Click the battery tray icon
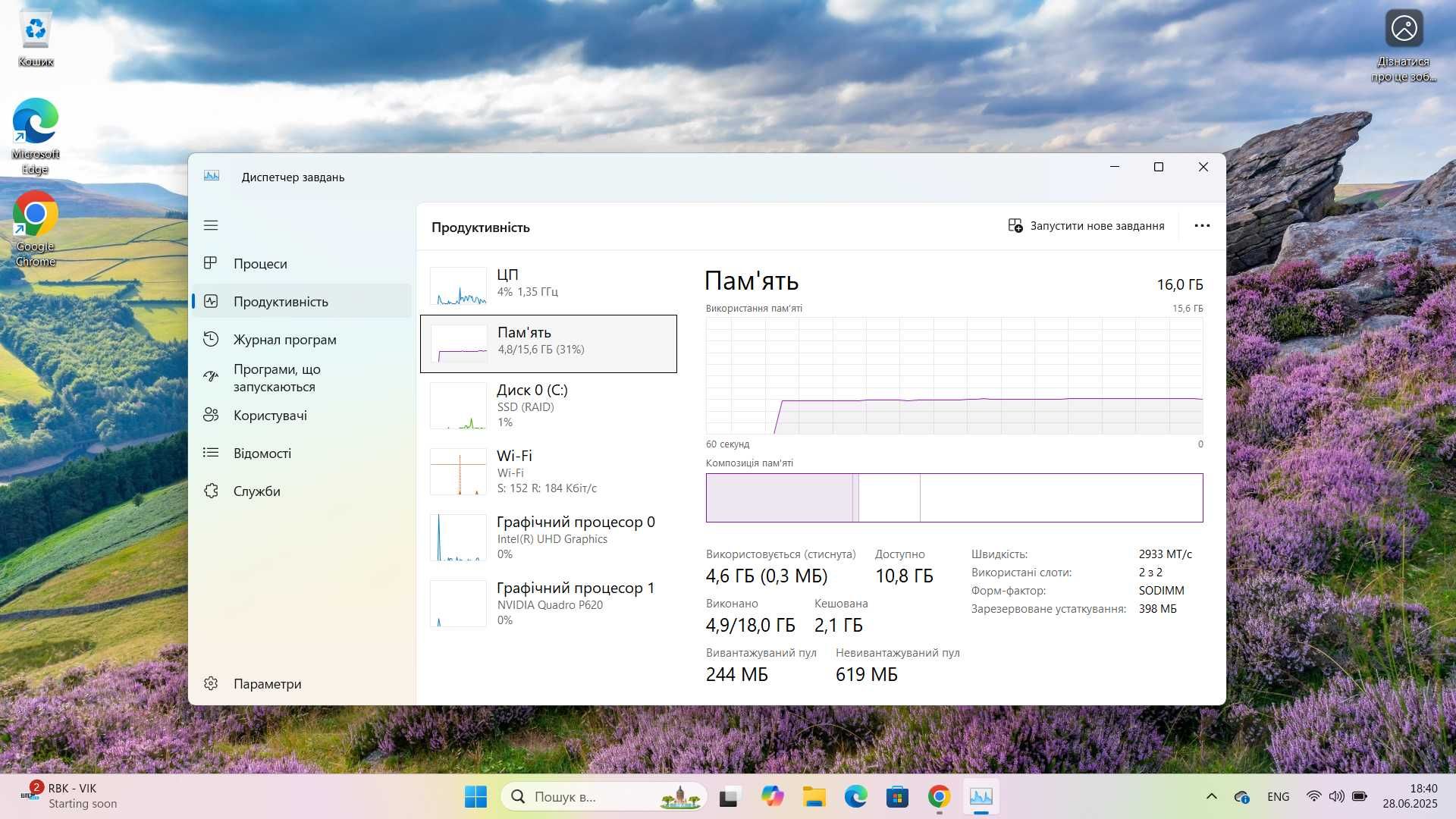 point(1360,796)
